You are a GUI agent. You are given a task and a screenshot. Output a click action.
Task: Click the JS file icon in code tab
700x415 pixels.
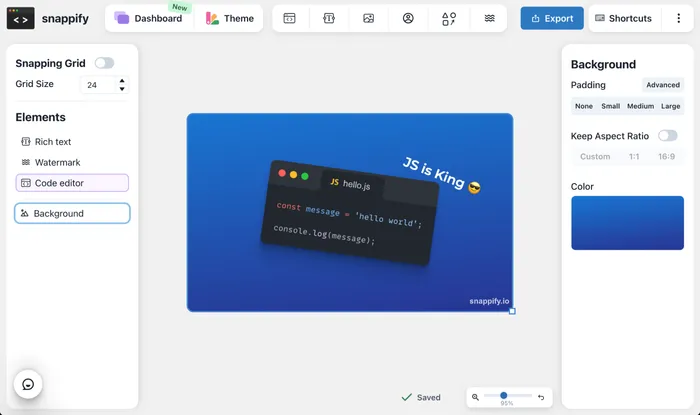(334, 182)
